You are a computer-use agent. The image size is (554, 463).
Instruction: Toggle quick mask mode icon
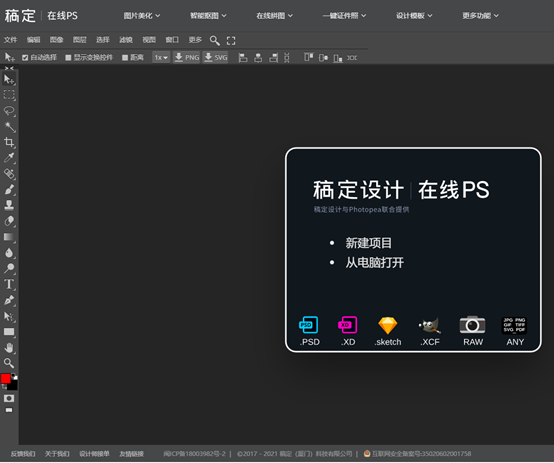coord(9,398)
